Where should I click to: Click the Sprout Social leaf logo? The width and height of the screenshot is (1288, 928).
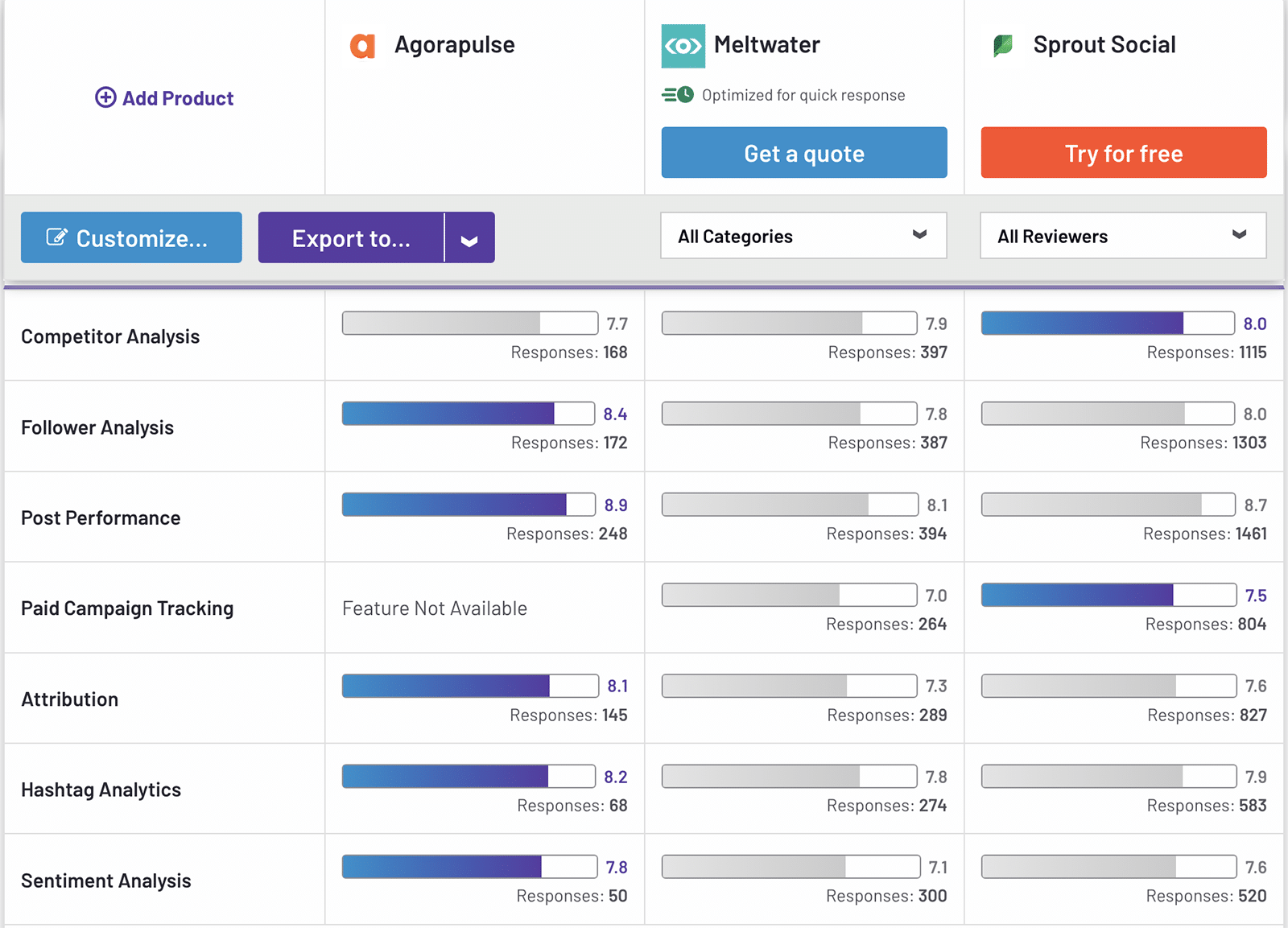coord(1003,46)
